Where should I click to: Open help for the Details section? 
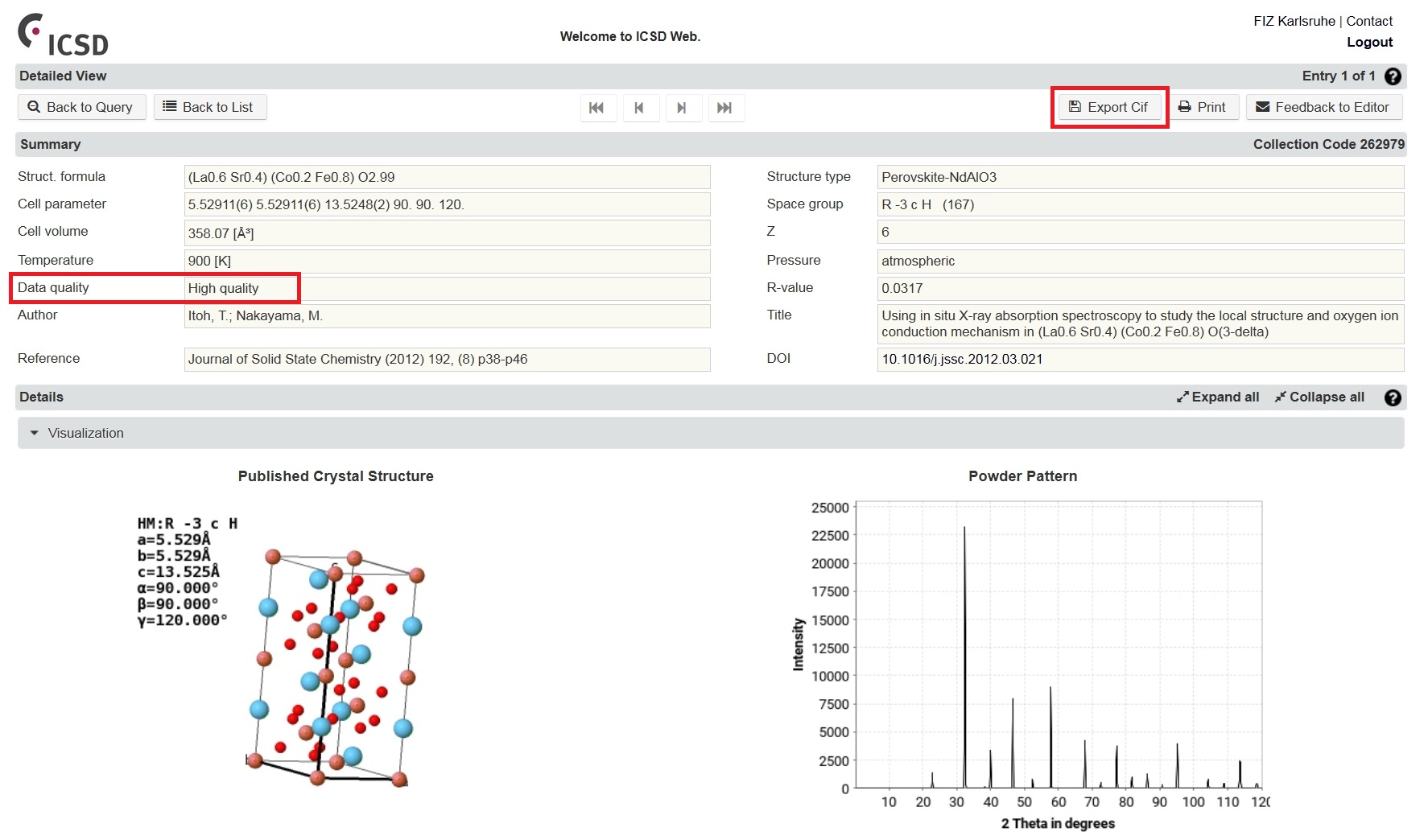pyautogui.click(x=1392, y=397)
